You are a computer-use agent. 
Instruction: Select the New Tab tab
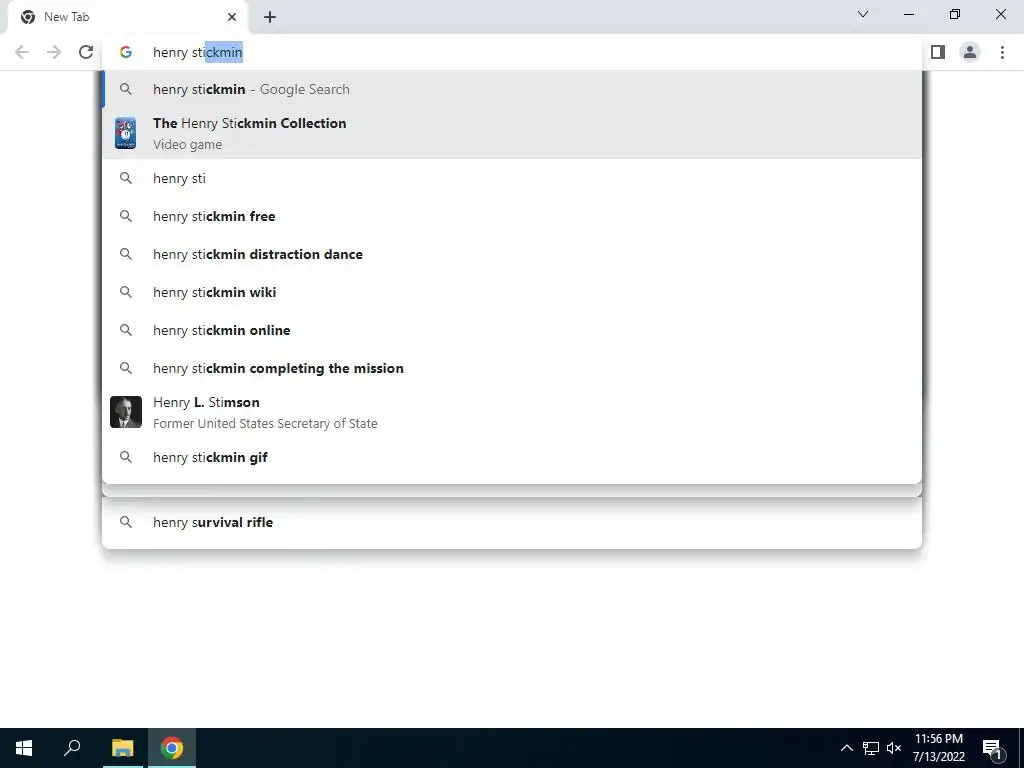click(127, 17)
